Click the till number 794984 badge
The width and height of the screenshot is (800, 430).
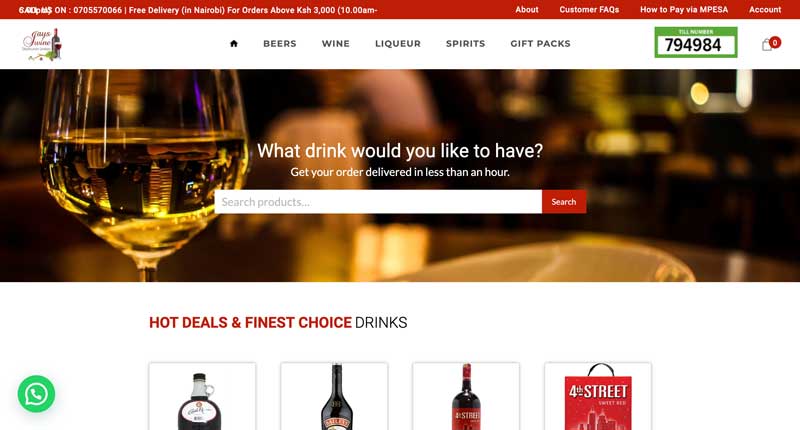click(x=696, y=42)
